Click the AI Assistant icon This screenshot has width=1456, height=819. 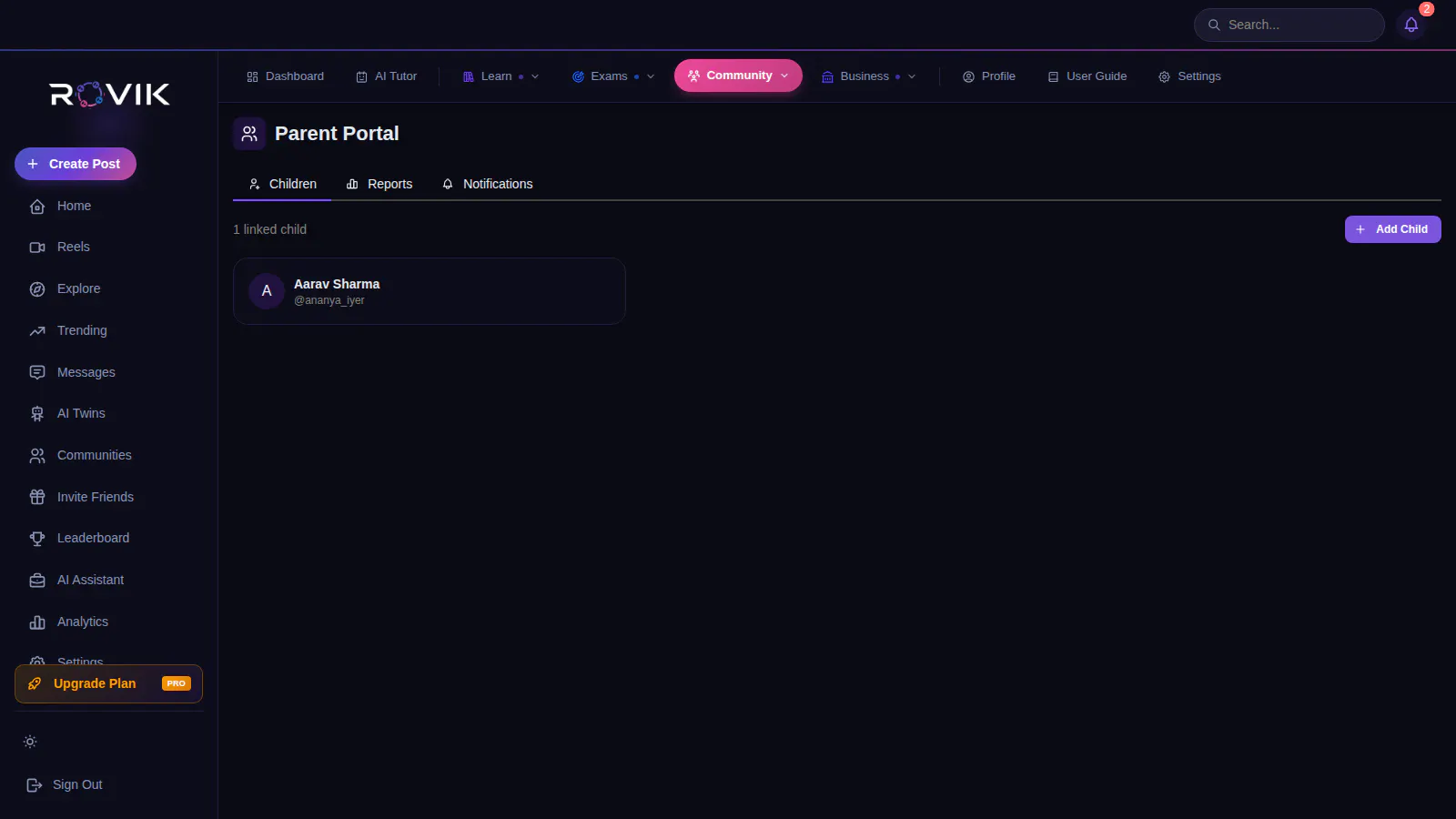pyautogui.click(x=37, y=581)
